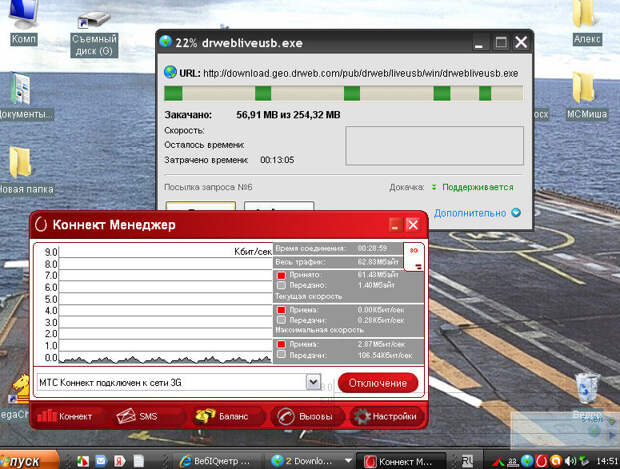This screenshot has width=620, height=469.
Task: Click gray Передачи swatch under Максимальная скорость
Action: 281,355
